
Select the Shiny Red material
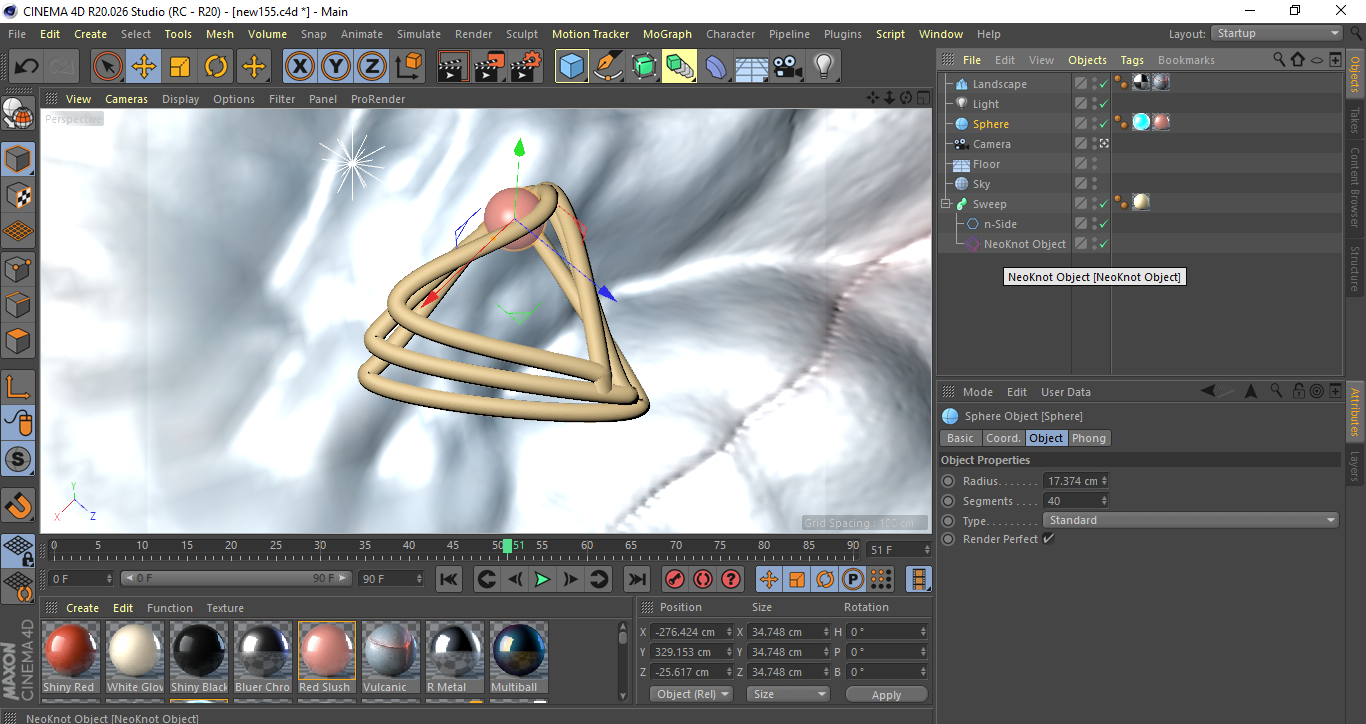[x=70, y=656]
